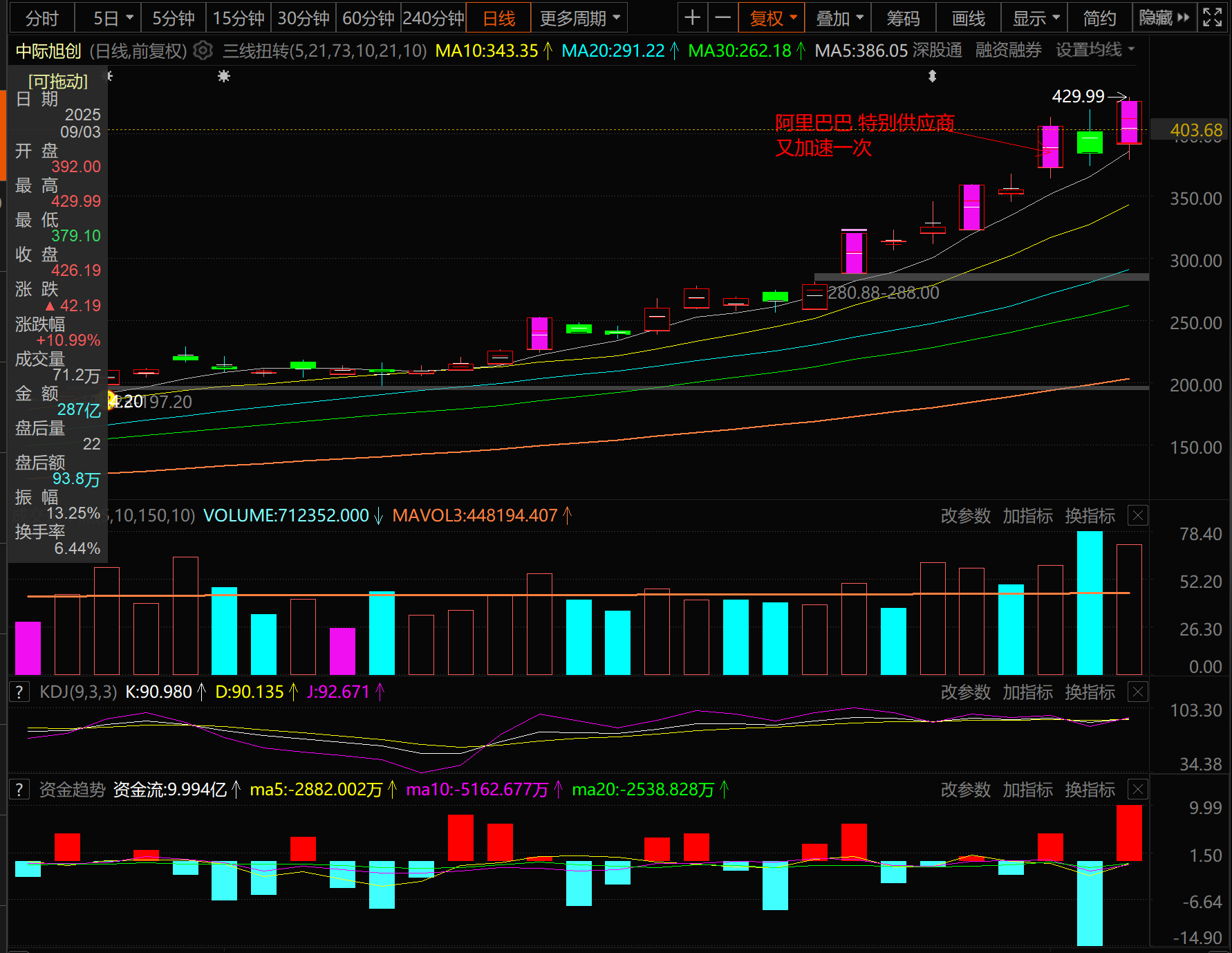Select the 日线 daily chart tab

[x=498, y=18]
